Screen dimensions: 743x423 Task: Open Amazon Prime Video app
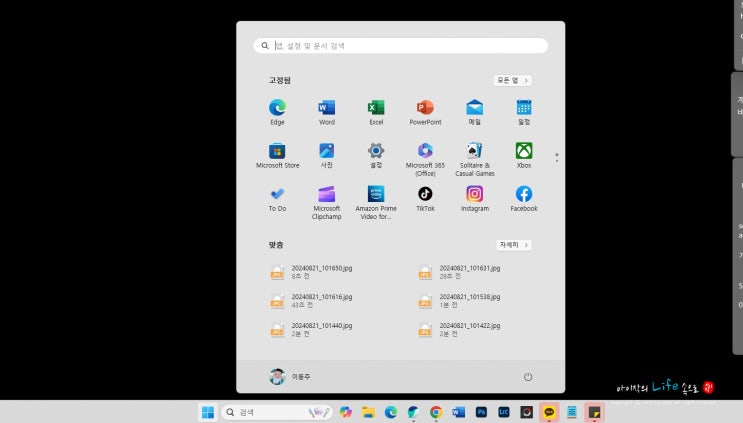376,202
